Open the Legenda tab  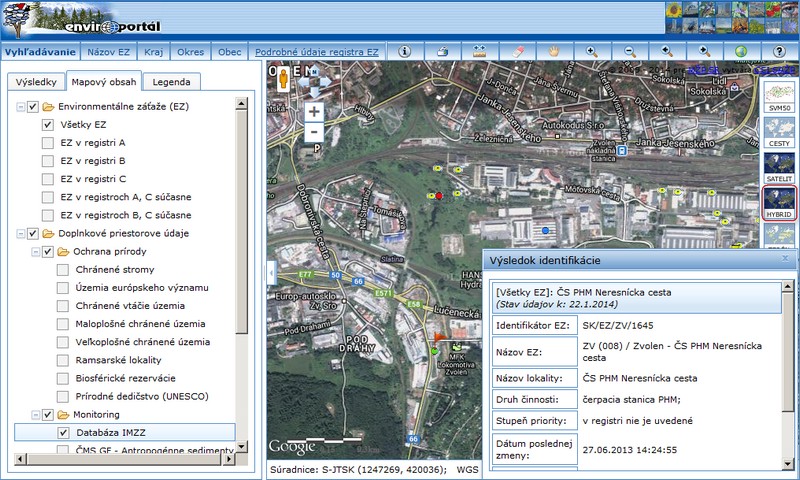pos(171,82)
